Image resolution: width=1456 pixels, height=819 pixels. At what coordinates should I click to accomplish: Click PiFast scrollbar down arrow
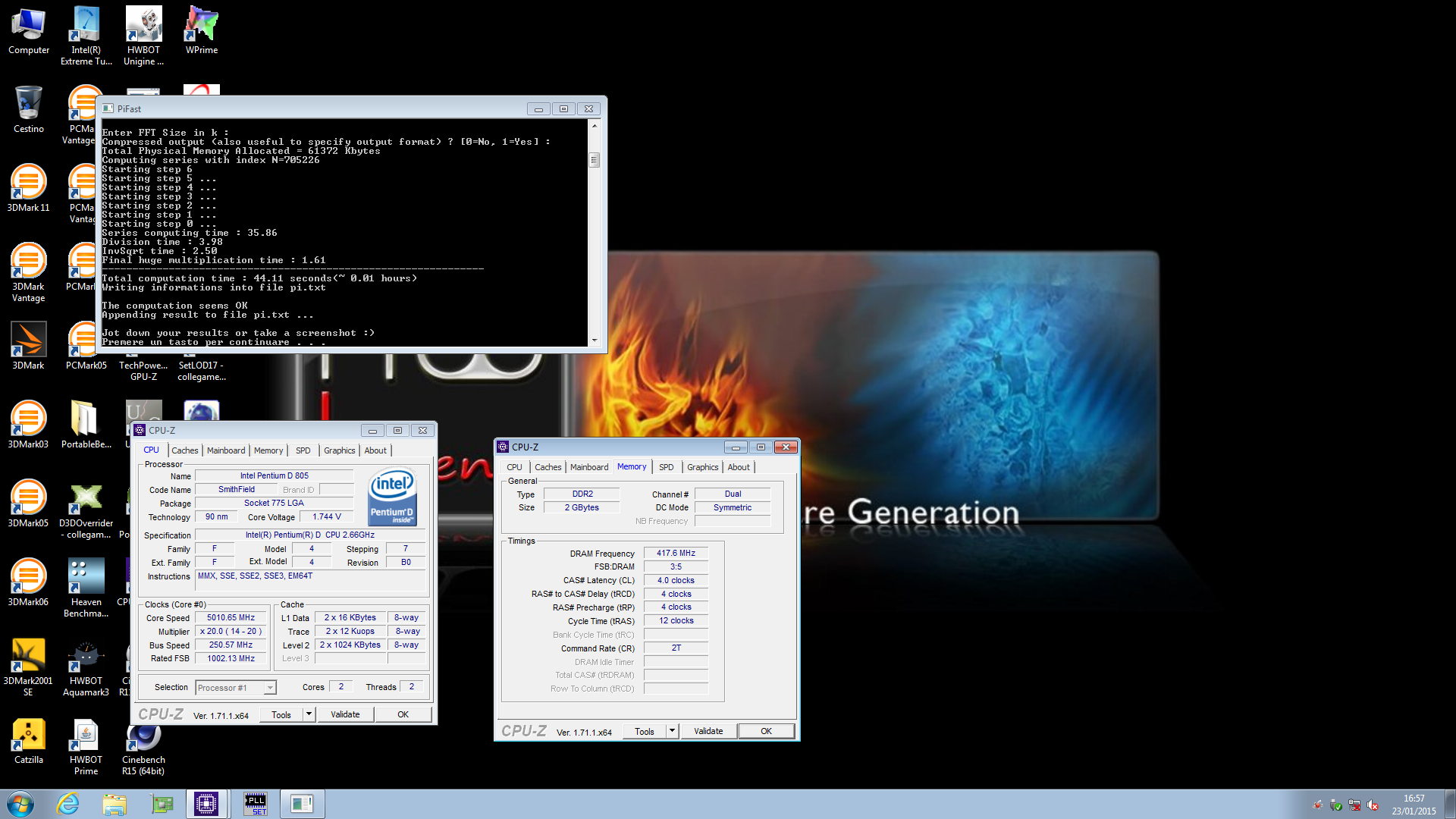(595, 340)
